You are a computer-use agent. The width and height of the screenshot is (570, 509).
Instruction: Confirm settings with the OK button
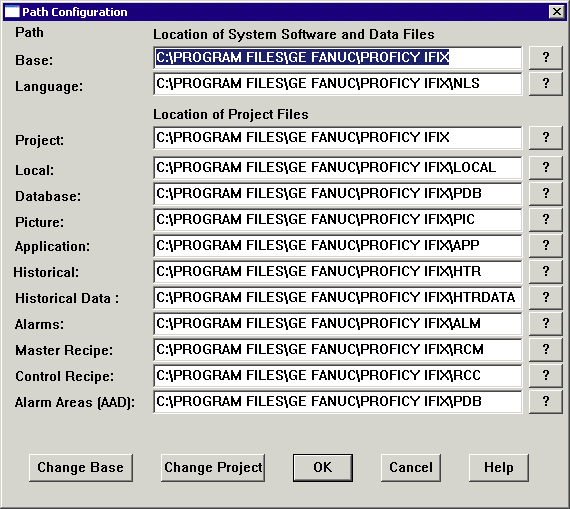pos(323,468)
